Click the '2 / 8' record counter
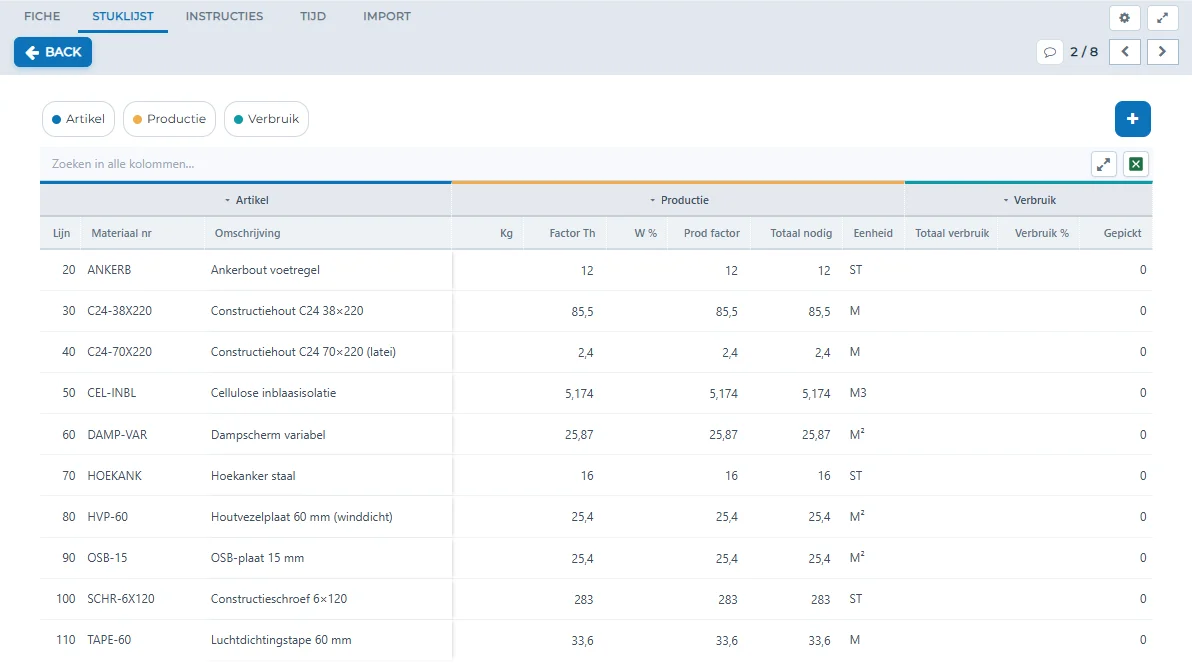 (x=1084, y=52)
